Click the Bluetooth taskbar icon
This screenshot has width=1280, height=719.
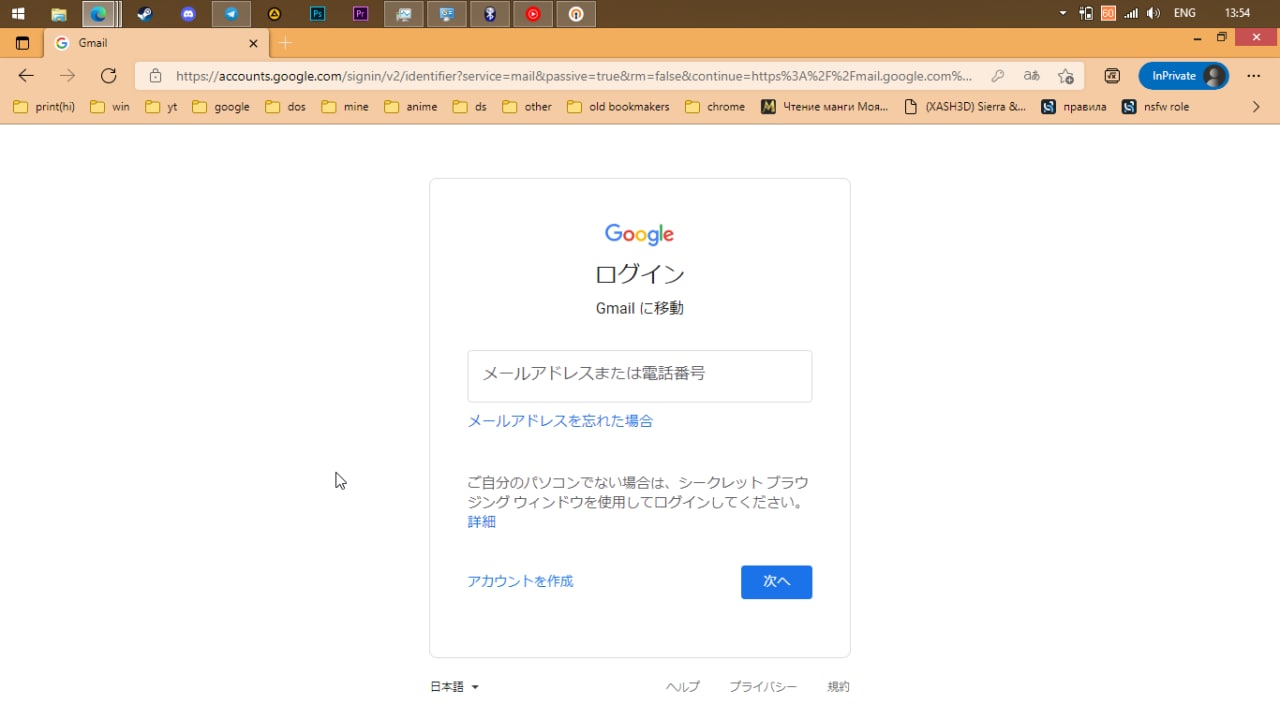point(490,14)
